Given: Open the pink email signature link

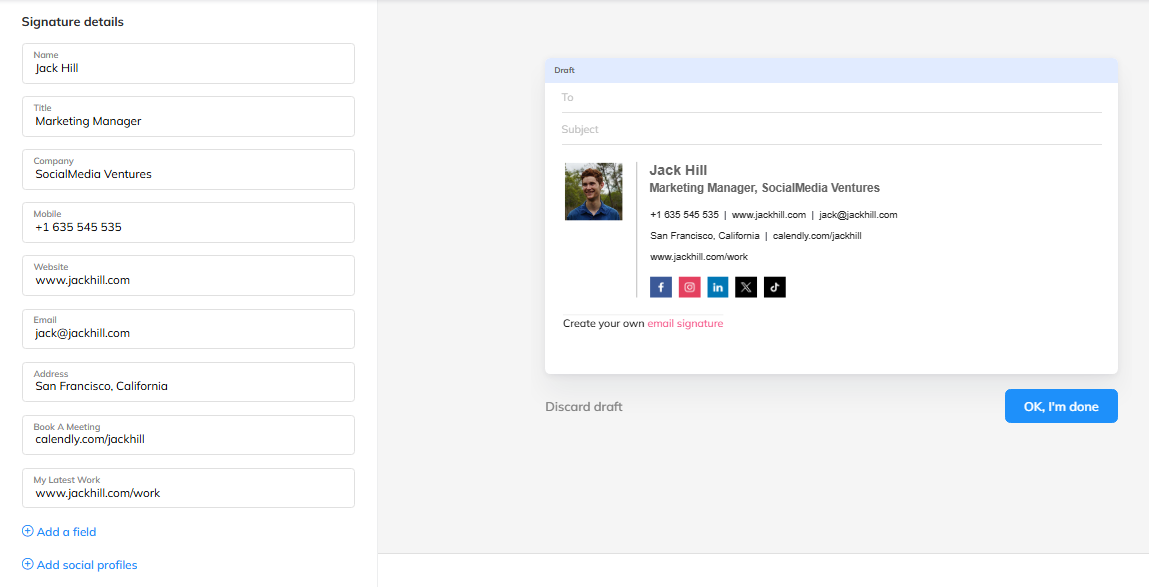Looking at the screenshot, I should tap(685, 324).
